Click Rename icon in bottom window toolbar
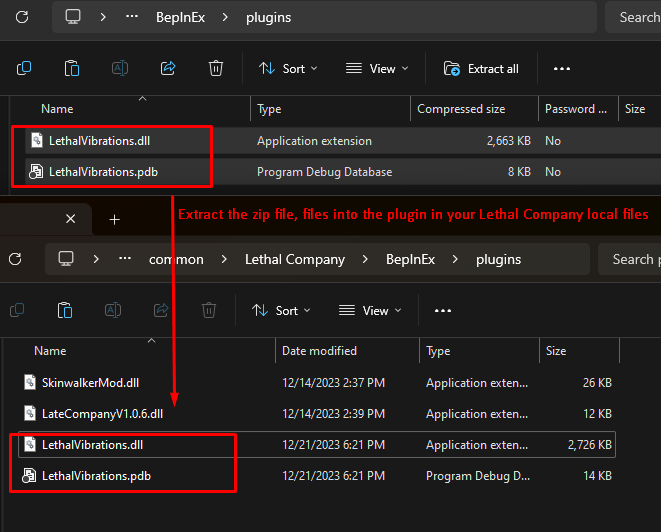 click(113, 310)
